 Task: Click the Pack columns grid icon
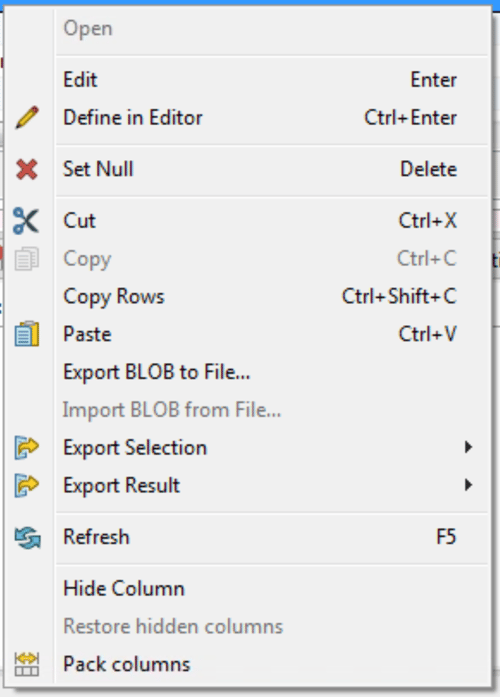click(27, 664)
